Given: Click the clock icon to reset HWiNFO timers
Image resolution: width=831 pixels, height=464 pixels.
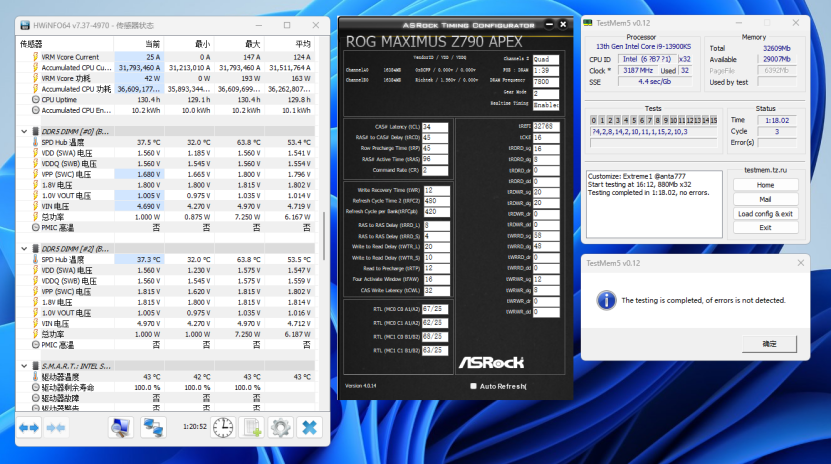Looking at the screenshot, I should point(223,427).
